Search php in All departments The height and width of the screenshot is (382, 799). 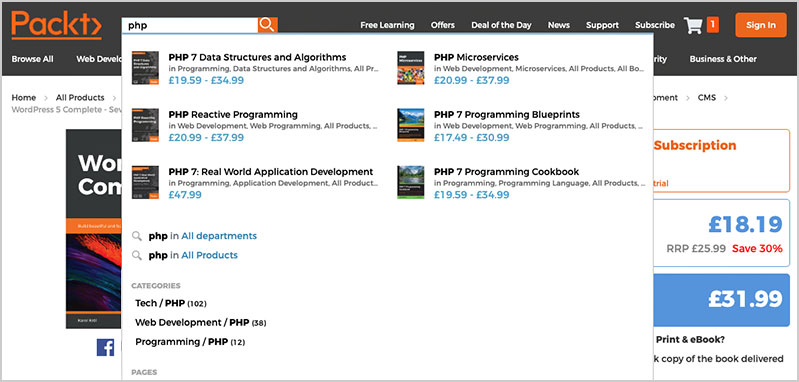pyautogui.click(x=203, y=236)
